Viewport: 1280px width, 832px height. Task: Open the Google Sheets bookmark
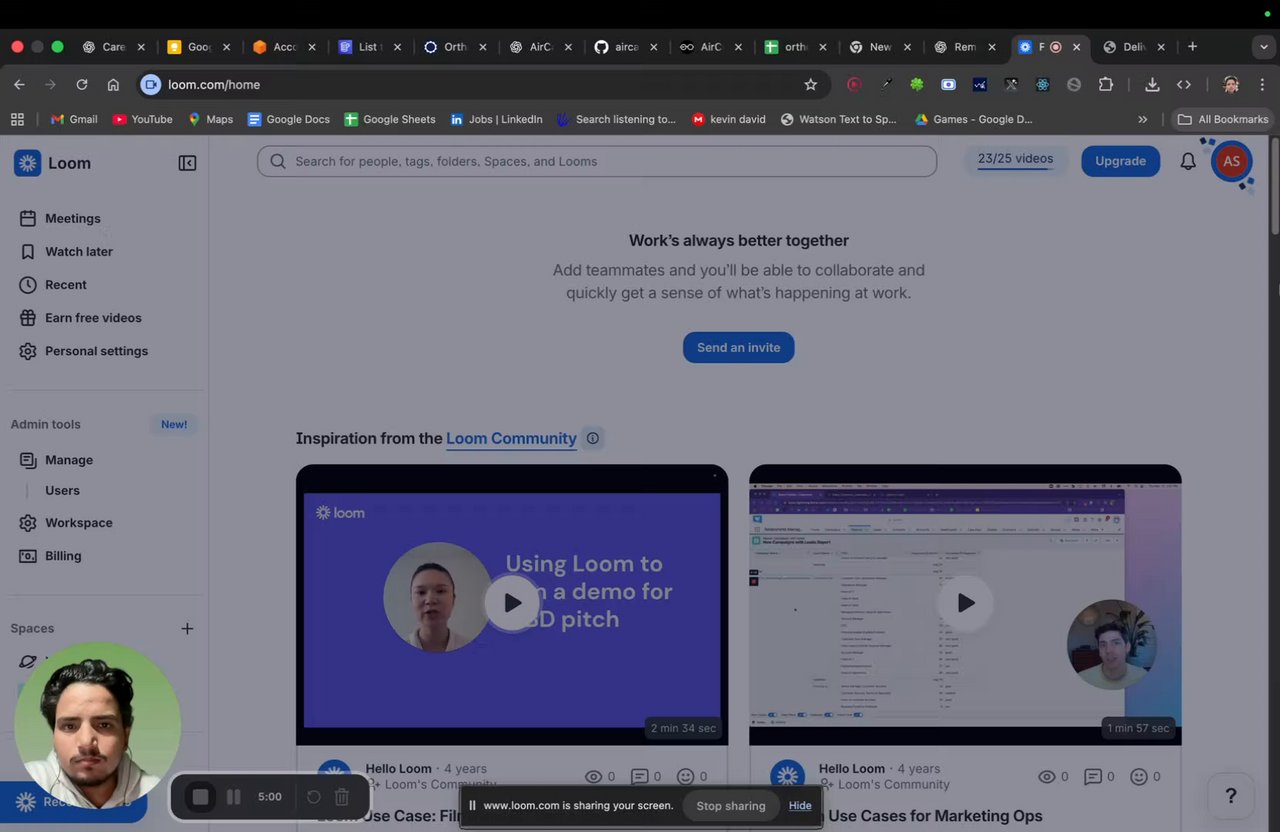(x=389, y=119)
